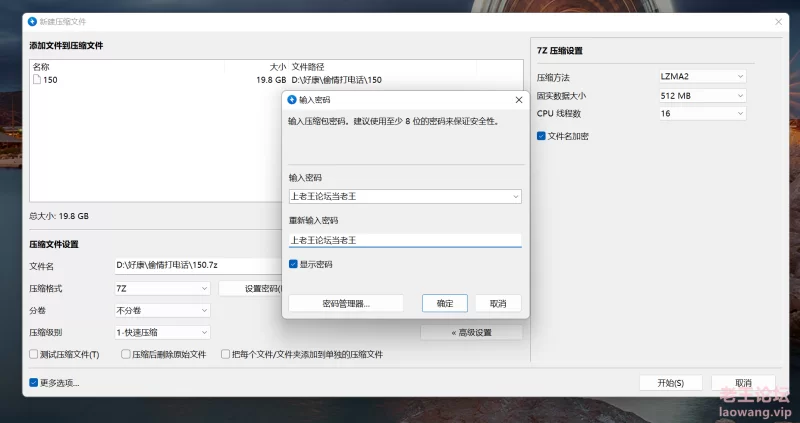Click the app icon in main window title
The image size is (800, 423).
coord(32,21)
